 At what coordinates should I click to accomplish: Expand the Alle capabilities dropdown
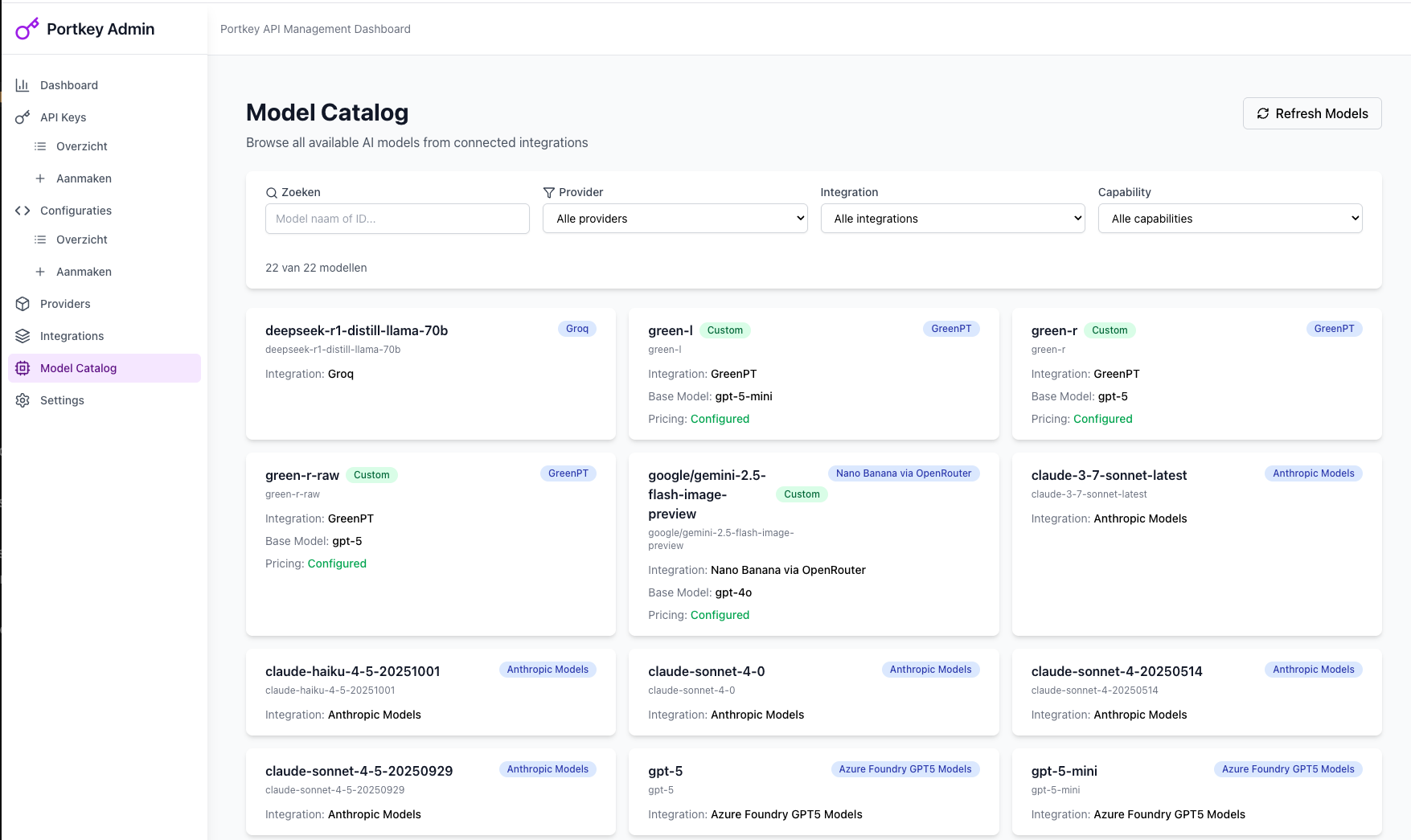(x=1229, y=219)
